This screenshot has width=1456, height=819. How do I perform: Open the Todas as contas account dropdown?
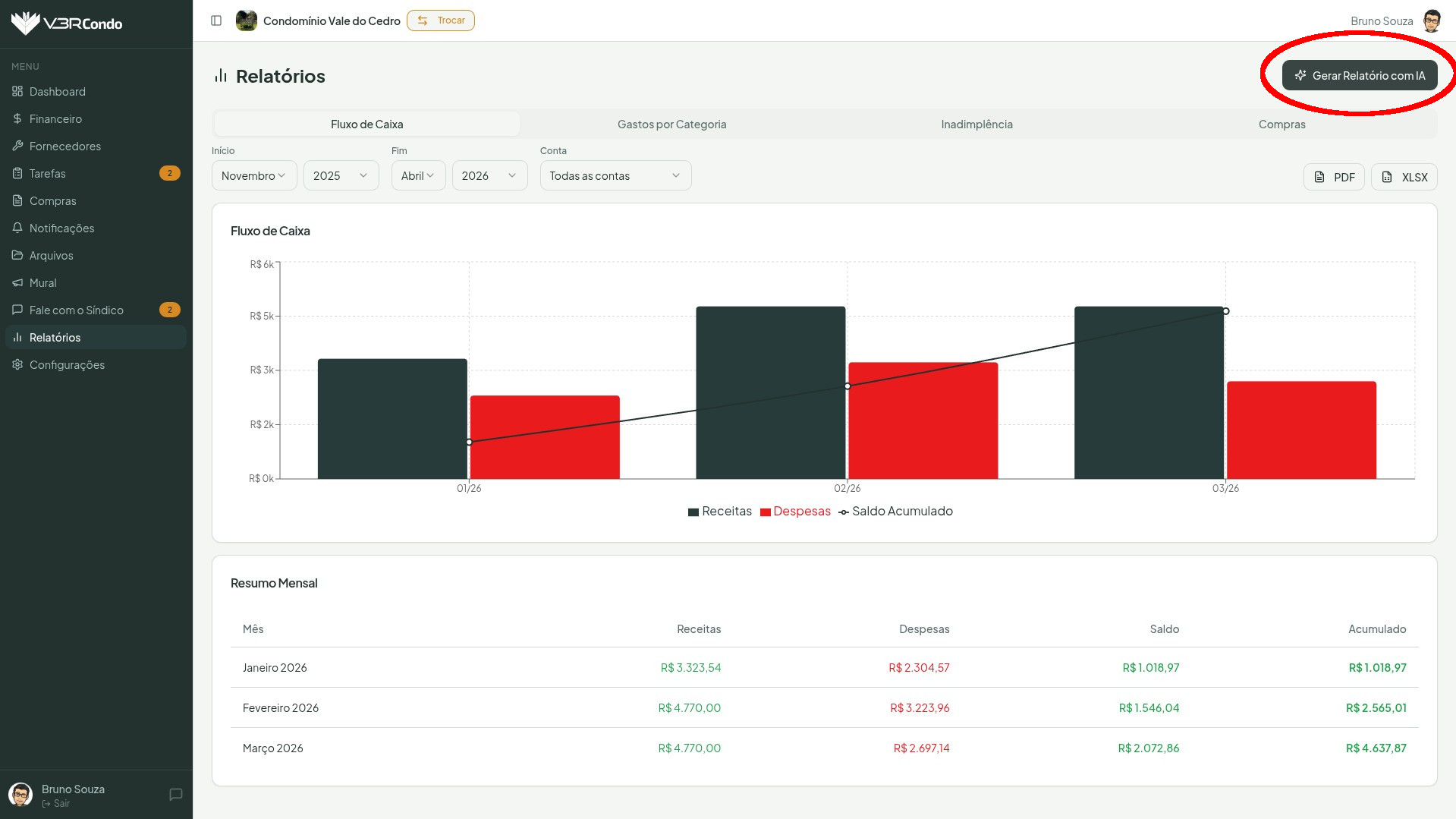615,175
